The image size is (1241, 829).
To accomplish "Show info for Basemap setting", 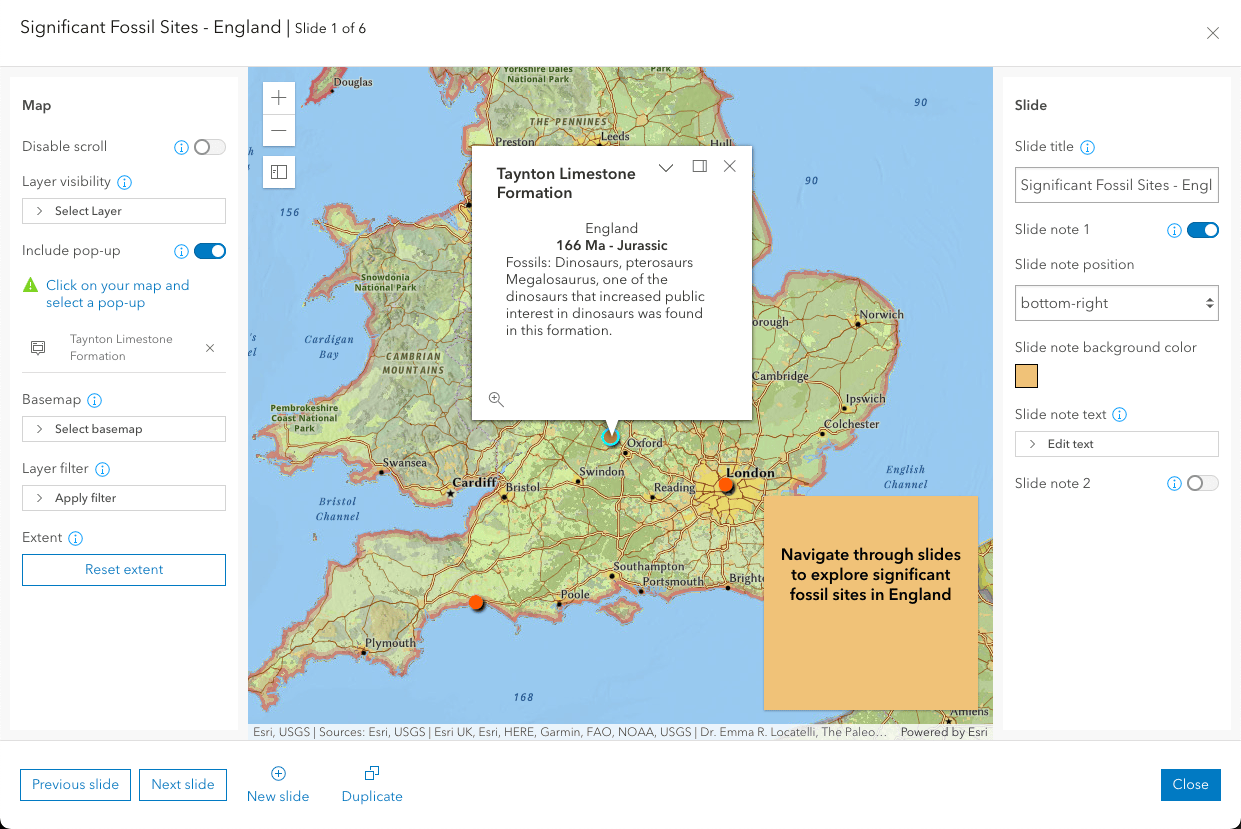I will click(95, 400).
